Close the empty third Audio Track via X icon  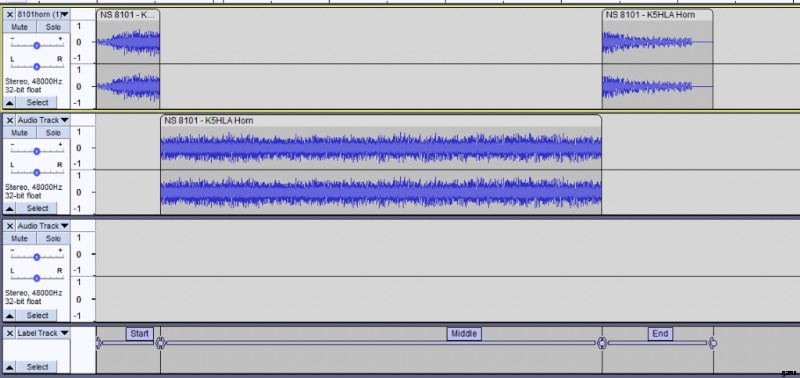coord(9,226)
